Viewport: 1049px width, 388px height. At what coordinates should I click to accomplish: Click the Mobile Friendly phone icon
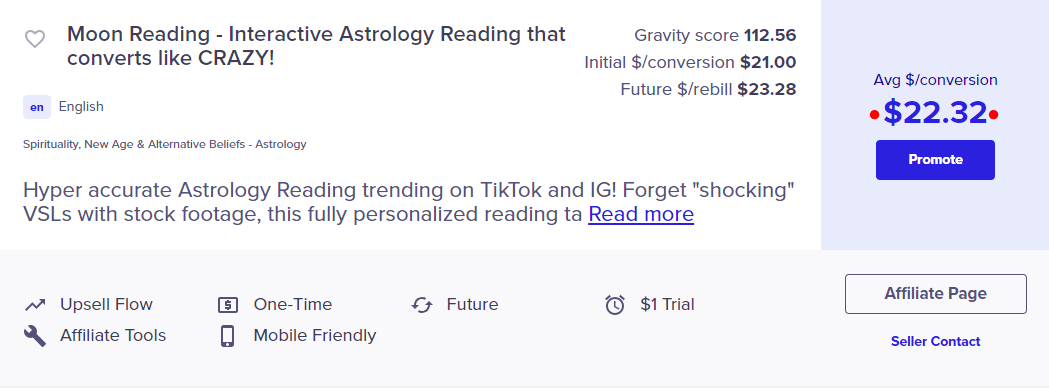[x=227, y=336]
